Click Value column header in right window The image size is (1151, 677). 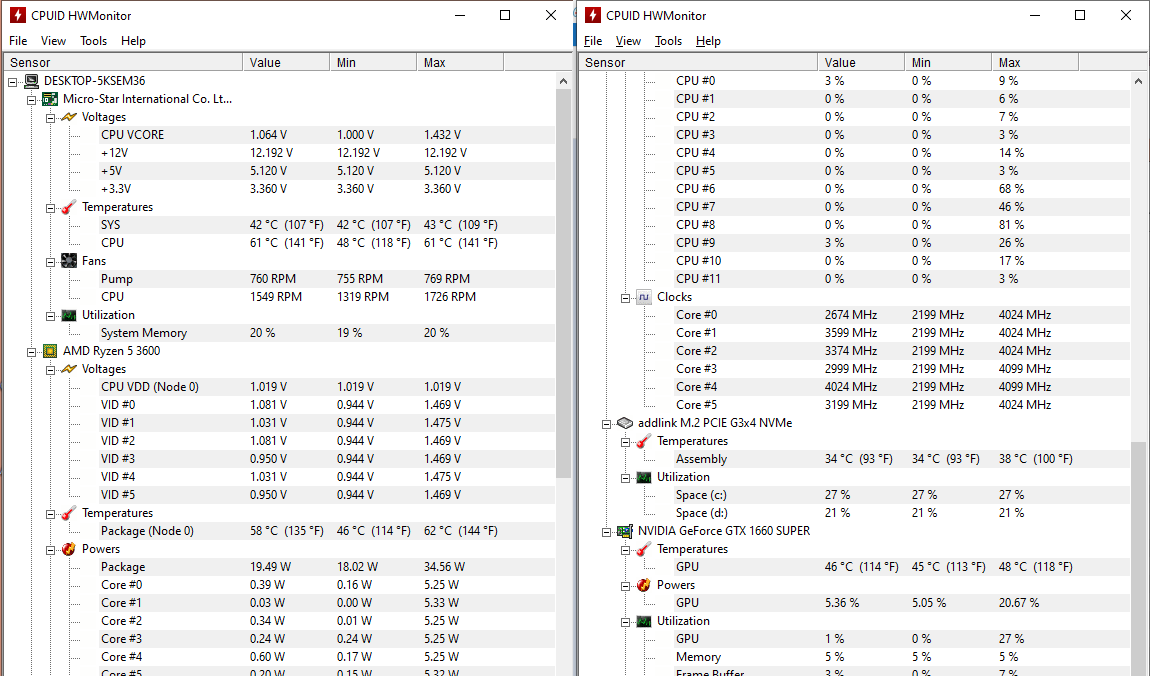(861, 62)
